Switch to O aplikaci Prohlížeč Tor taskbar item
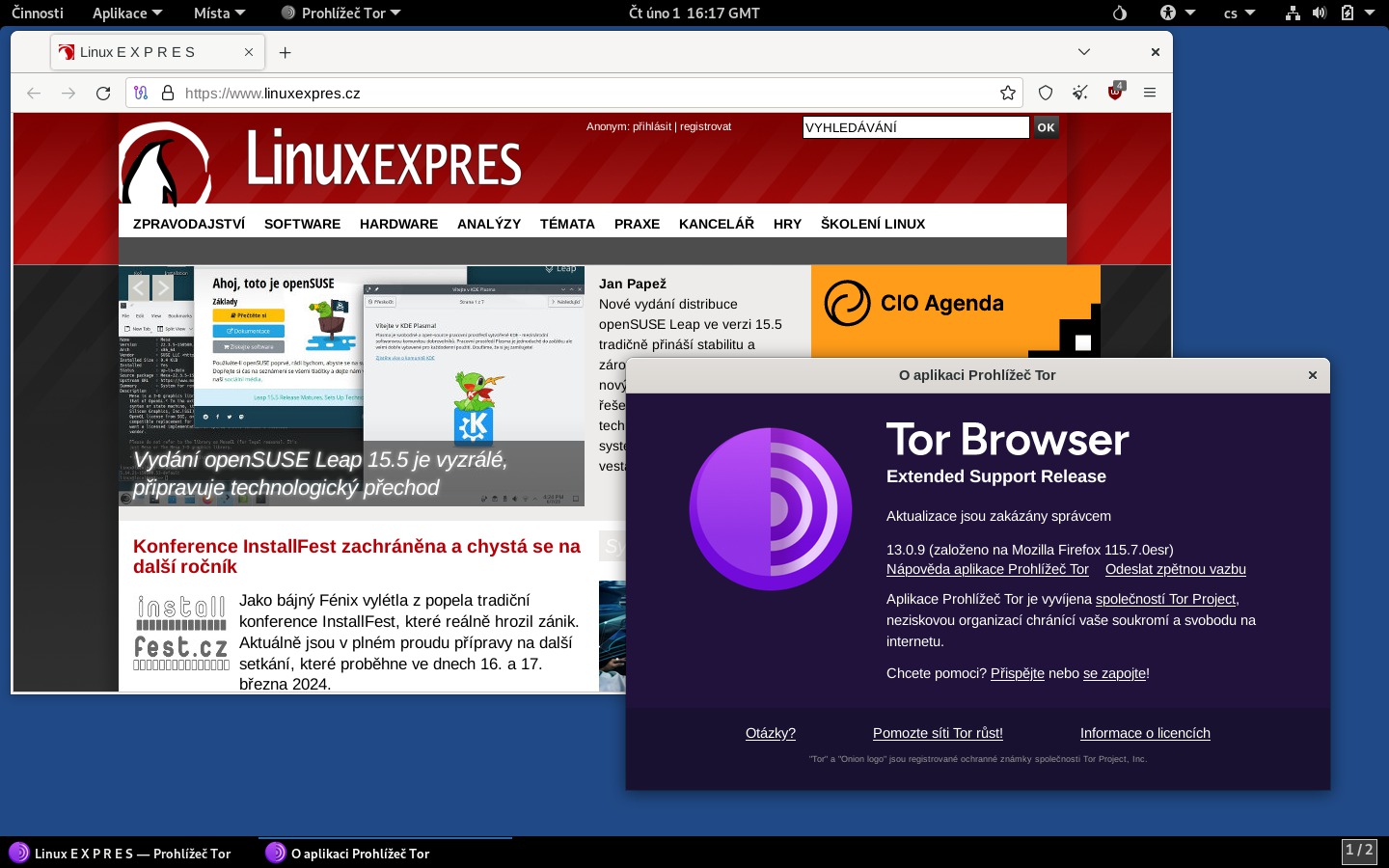 pos(386,854)
